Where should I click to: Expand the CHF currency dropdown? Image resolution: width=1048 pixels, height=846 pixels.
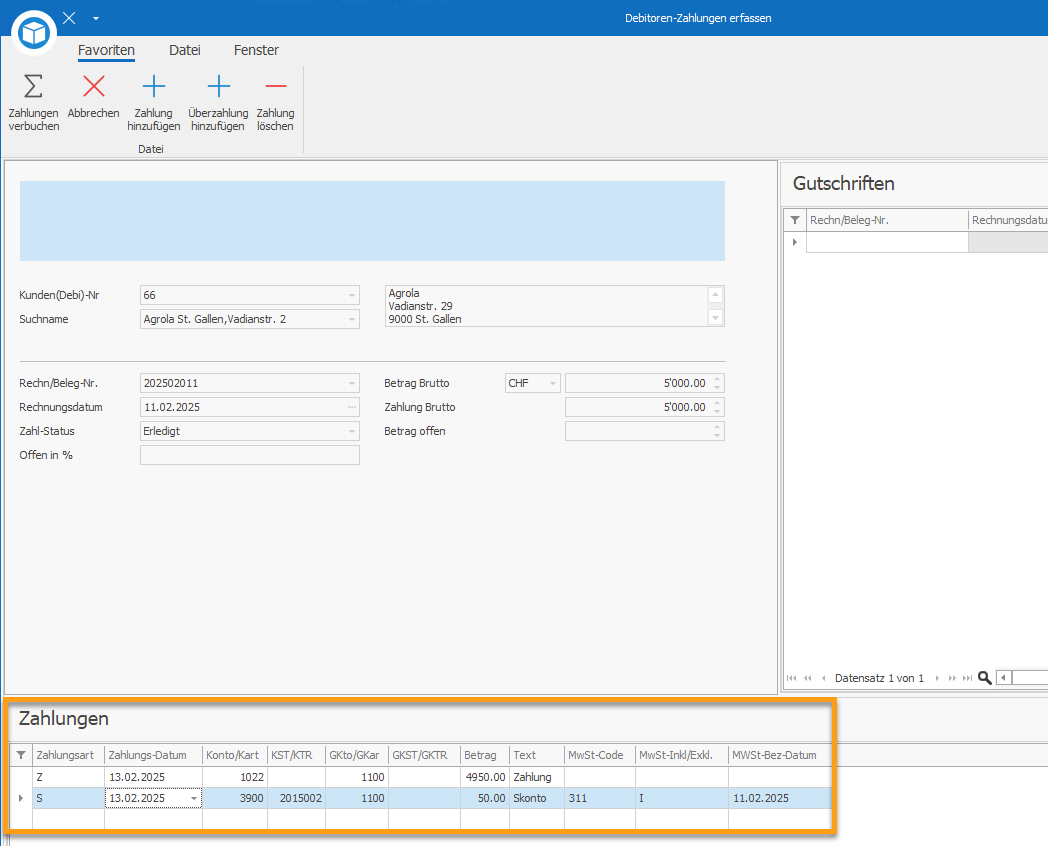552,384
